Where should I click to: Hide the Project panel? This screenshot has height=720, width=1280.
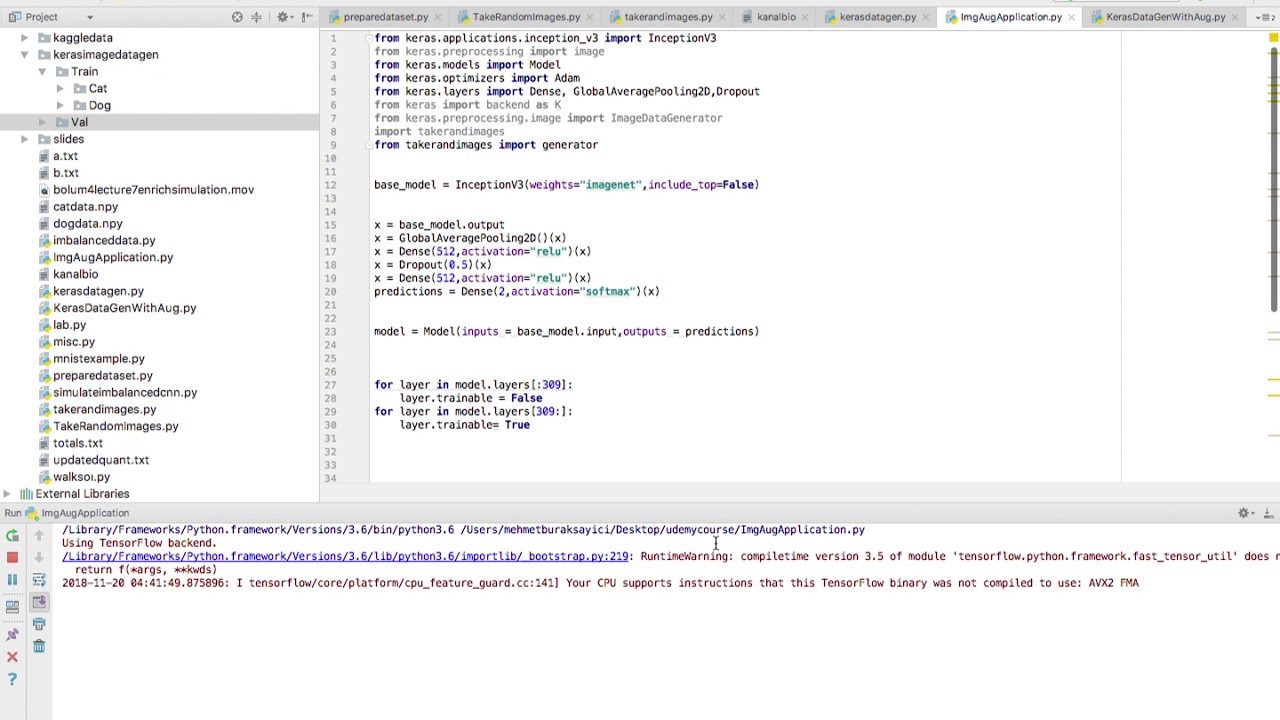(307, 17)
